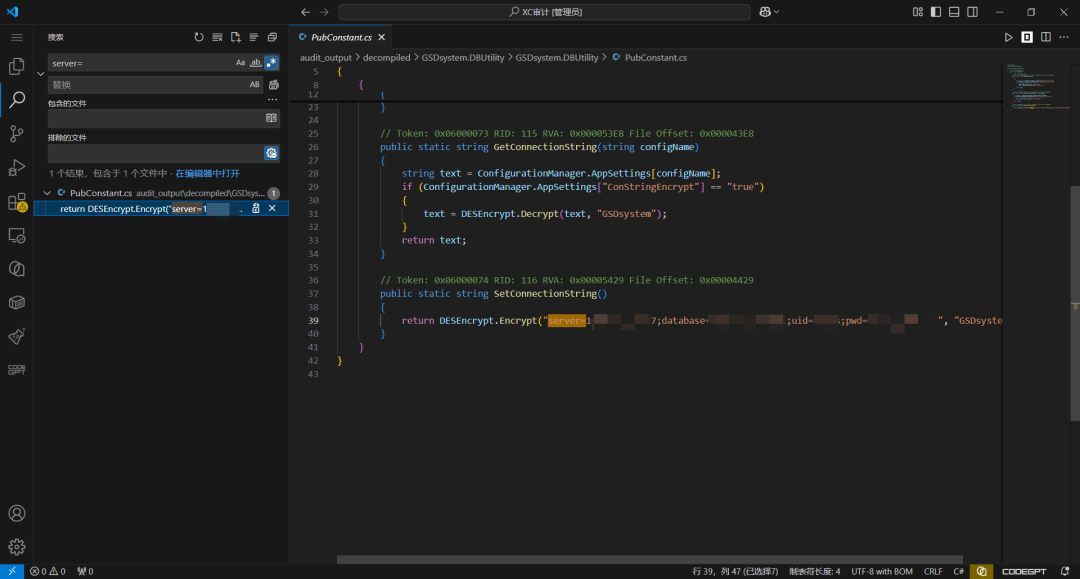Toggle Match Whole Word option
The height and width of the screenshot is (579, 1080).
click(256, 63)
